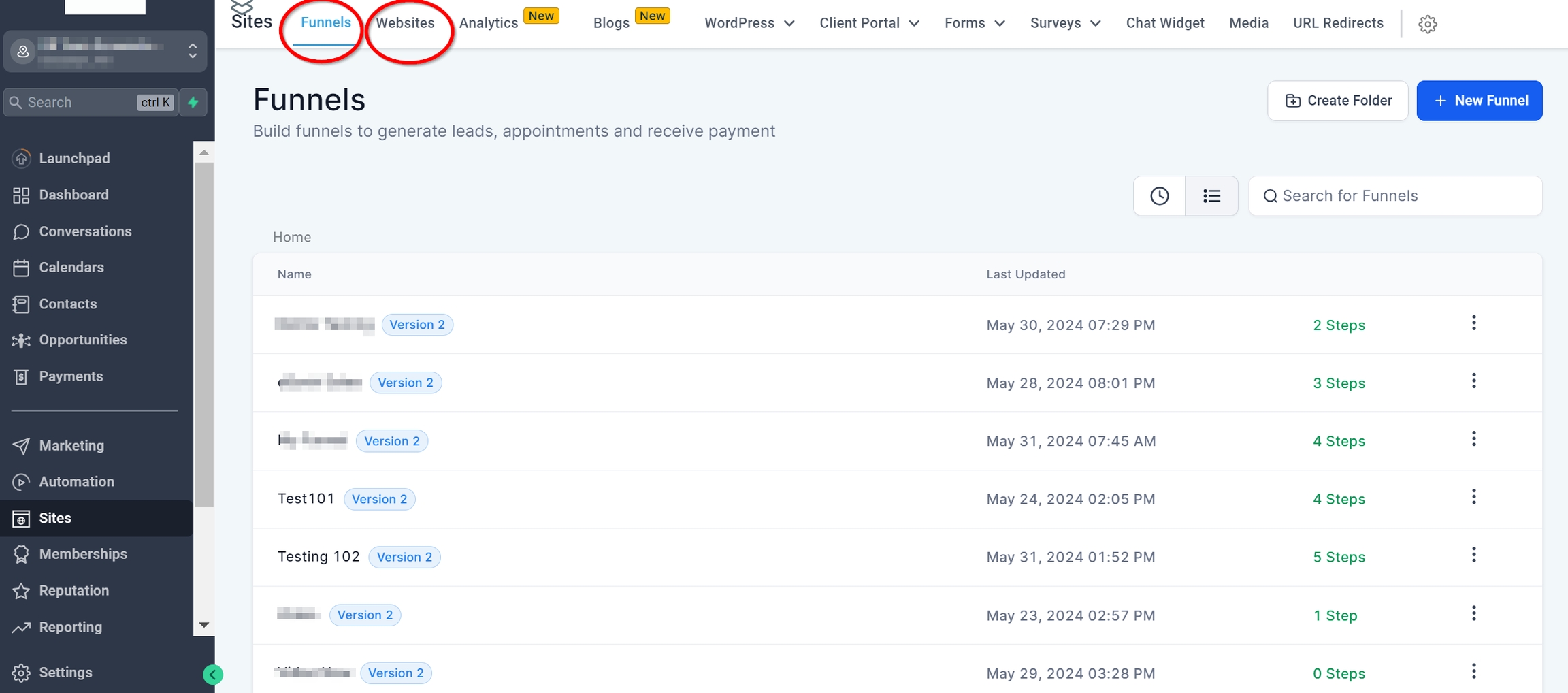
Task: Click the Create Folder button
Action: [1337, 101]
